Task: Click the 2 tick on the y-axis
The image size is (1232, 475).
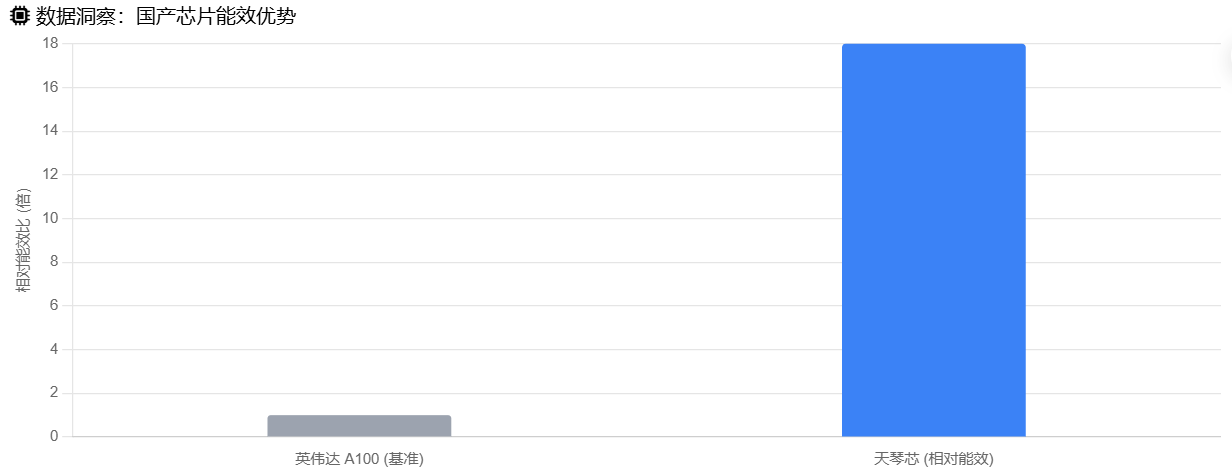Action: coord(55,393)
